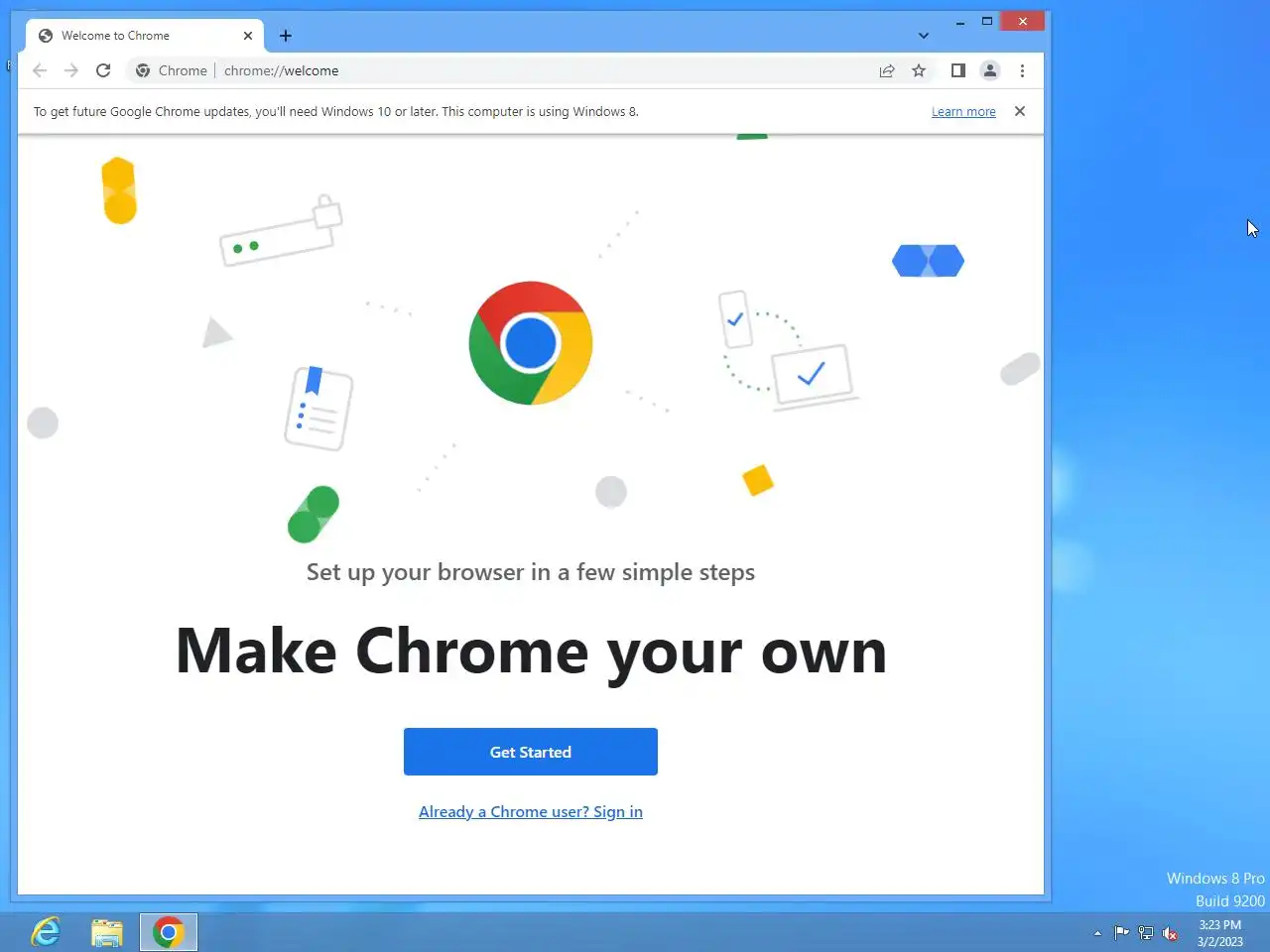The width and height of the screenshot is (1270, 952).
Task: Open File Explorer from taskbar
Action: point(107,932)
